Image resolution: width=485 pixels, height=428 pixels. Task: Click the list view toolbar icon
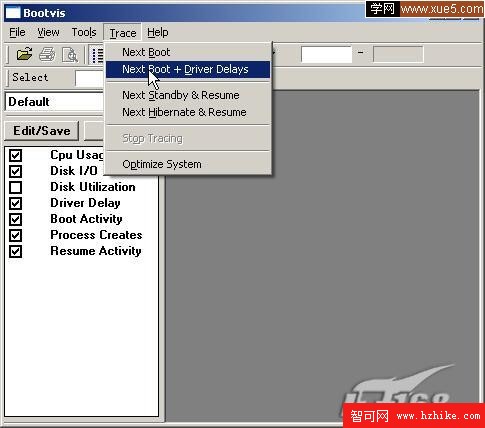[x=97, y=55]
